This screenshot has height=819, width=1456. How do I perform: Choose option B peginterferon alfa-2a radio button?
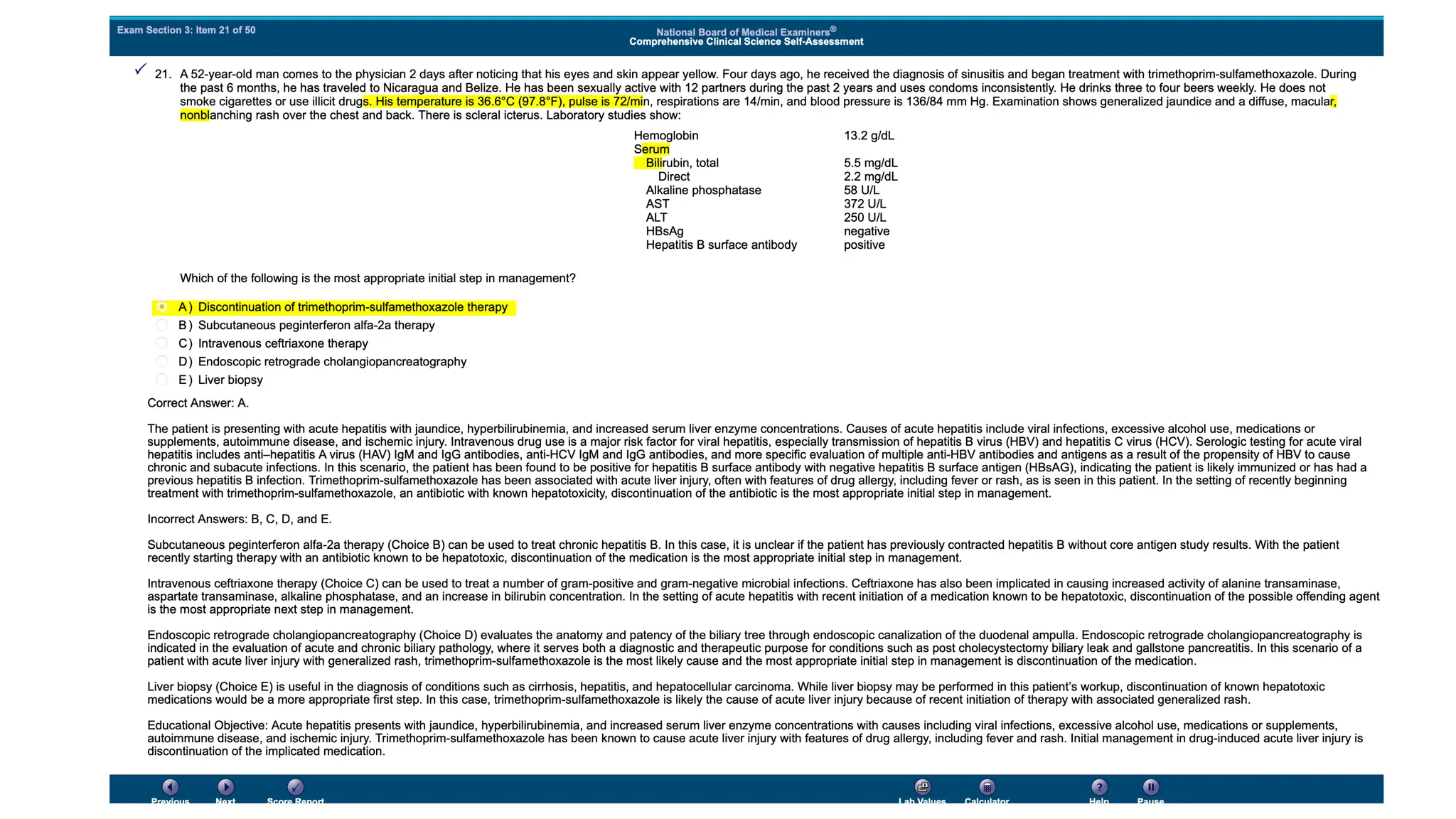pos(162,325)
